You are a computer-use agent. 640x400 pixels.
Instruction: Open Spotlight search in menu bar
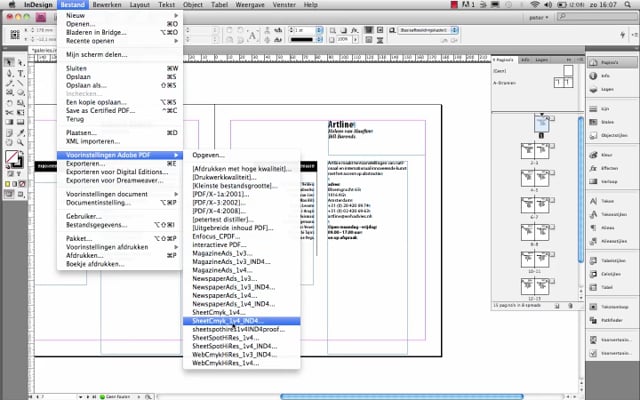pos(628,5)
